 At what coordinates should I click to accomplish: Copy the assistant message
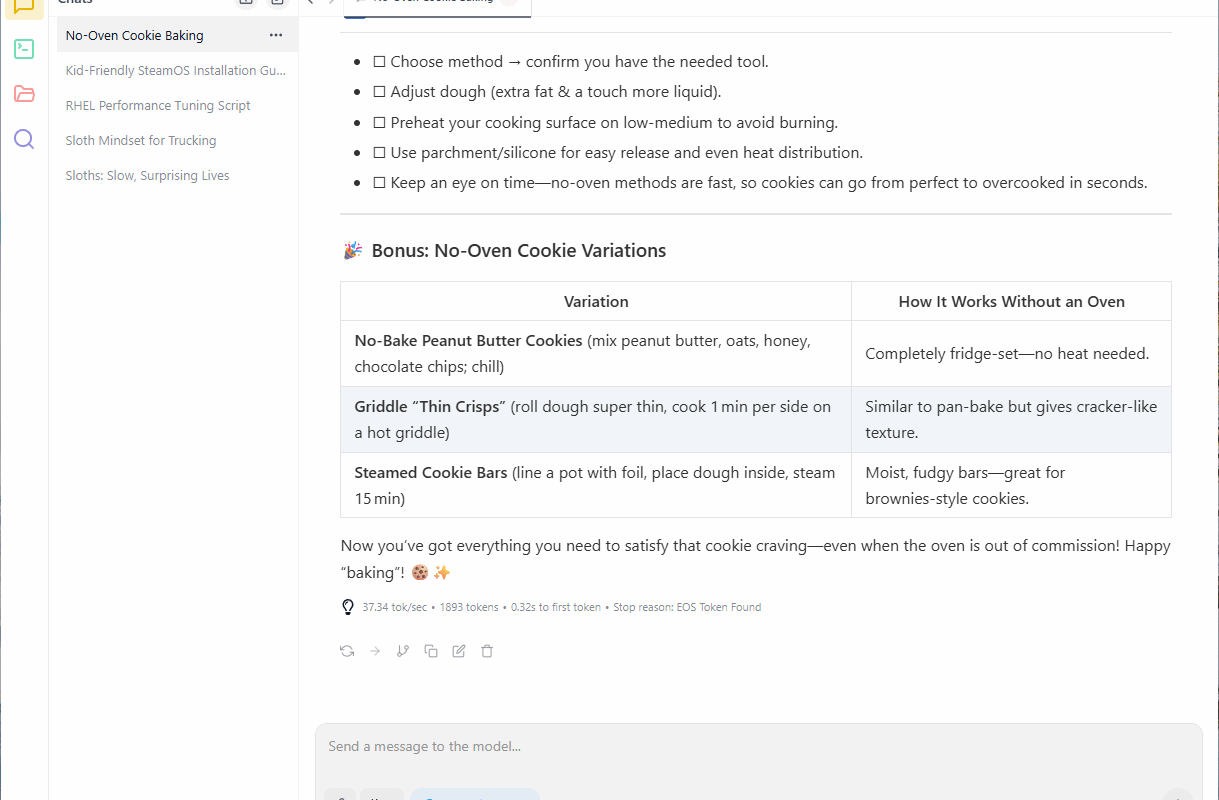pos(431,651)
